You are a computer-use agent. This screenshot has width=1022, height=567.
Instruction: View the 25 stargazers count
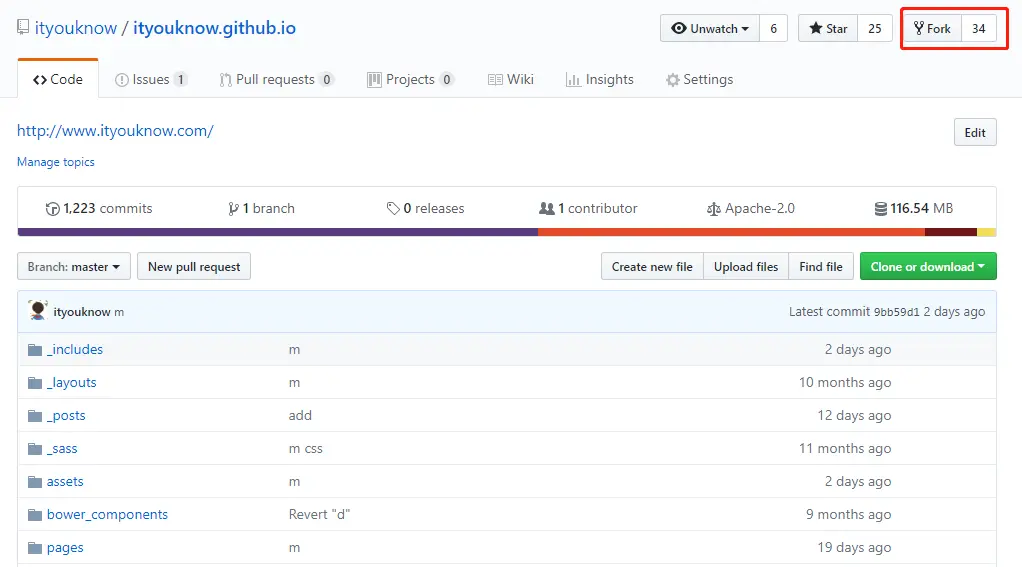click(x=875, y=29)
